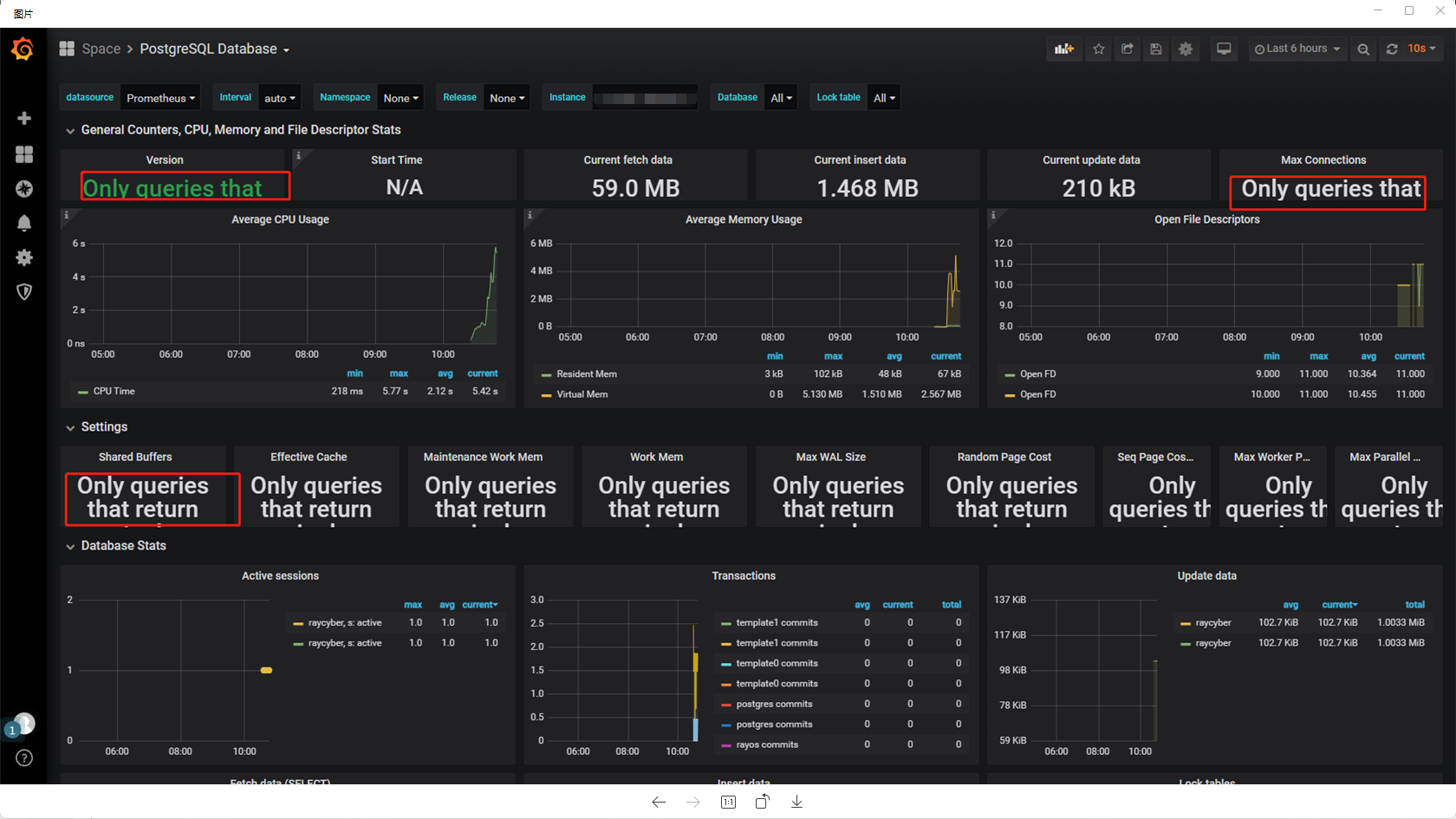The height and width of the screenshot is (819, 1456).
Task: Open Transactions panel title menu
Action: point(744,576)
